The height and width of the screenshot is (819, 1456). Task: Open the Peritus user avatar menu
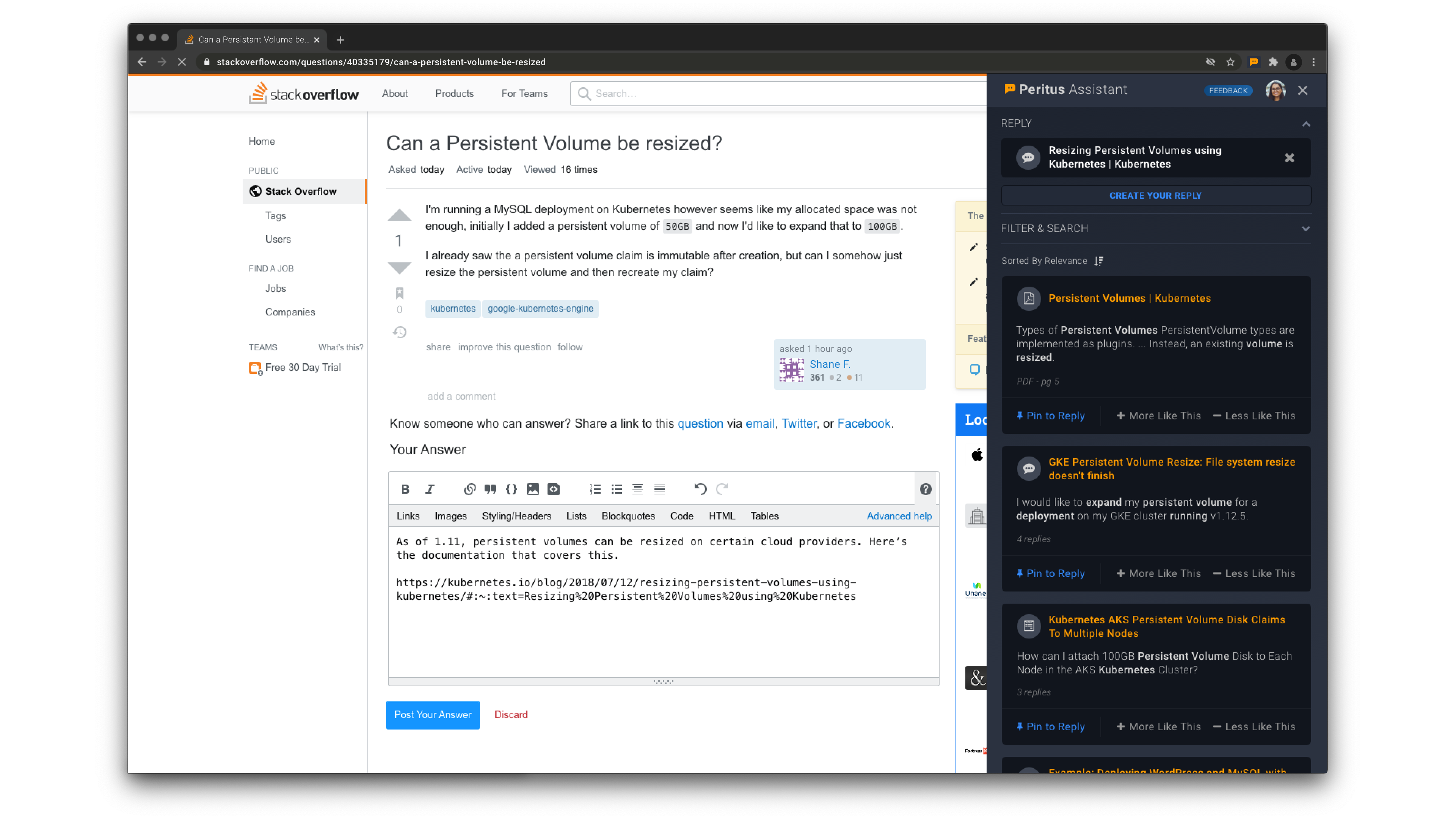coord(1275,90)
